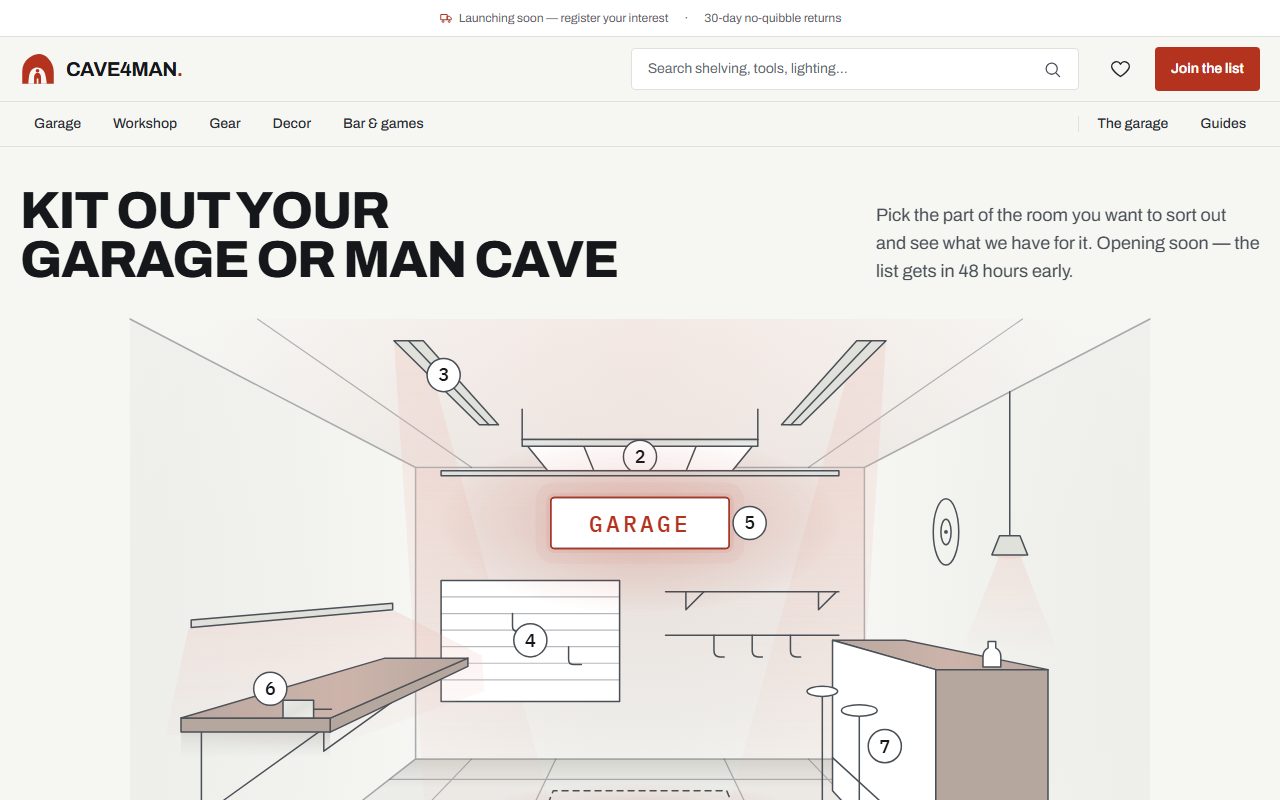Click the search magnifier icon
This screenshot has width=1280, height=800.
tap(1052, 69)
